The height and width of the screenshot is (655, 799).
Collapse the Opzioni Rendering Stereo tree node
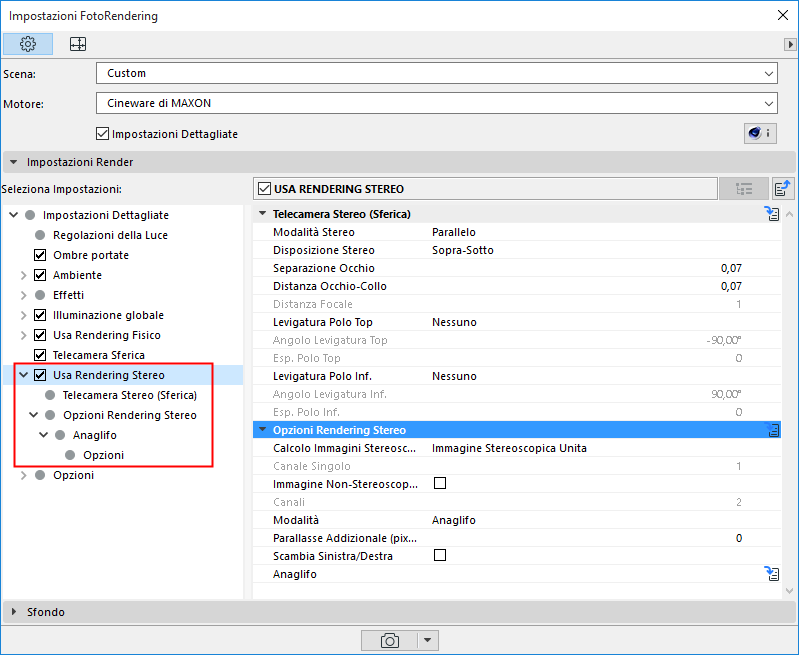click(x=34, y=415)
